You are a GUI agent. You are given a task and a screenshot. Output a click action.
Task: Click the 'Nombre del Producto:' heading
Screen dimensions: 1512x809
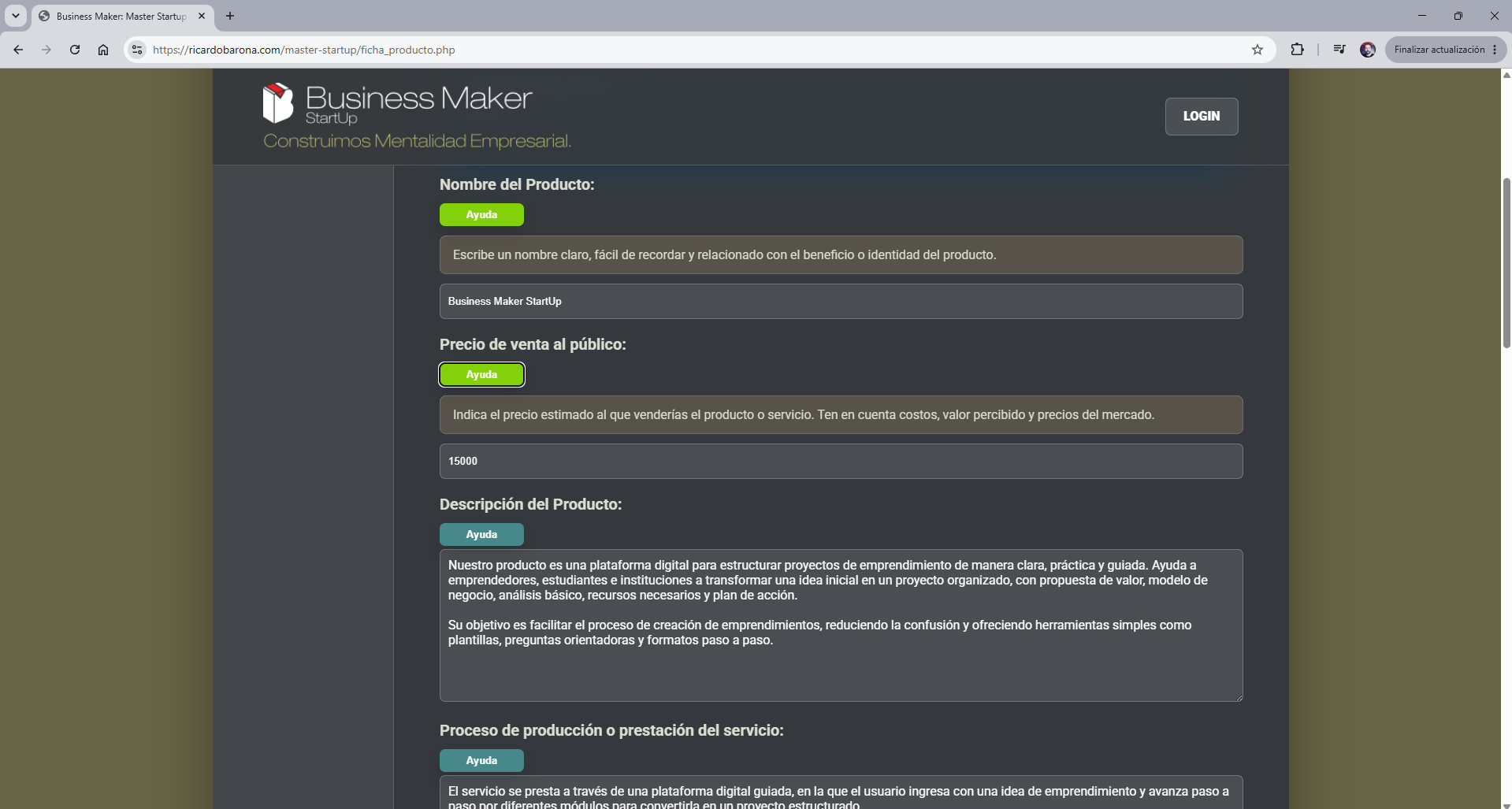[517, 184]
